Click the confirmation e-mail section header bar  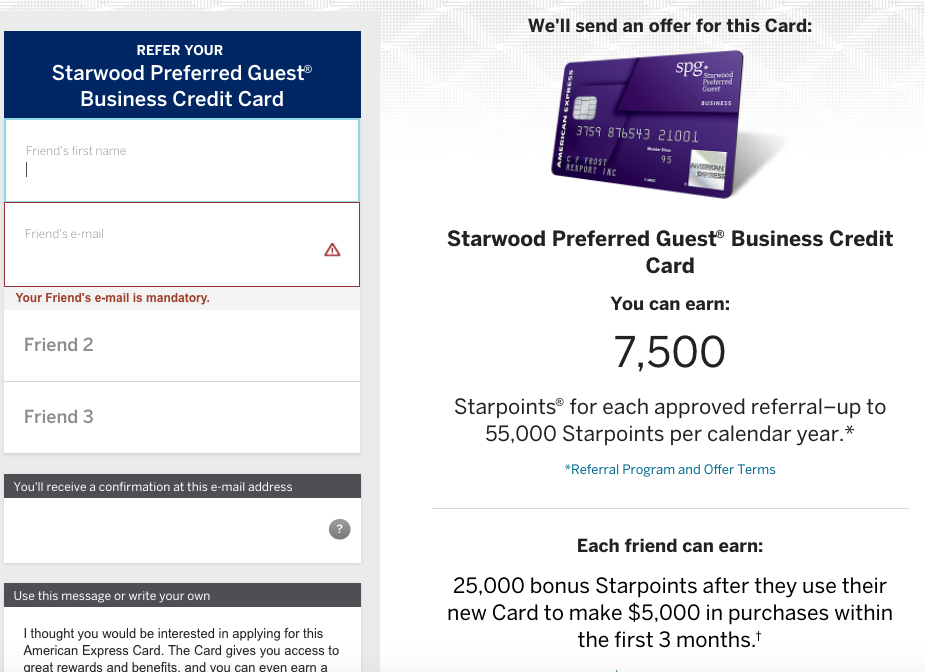[182, 486]
